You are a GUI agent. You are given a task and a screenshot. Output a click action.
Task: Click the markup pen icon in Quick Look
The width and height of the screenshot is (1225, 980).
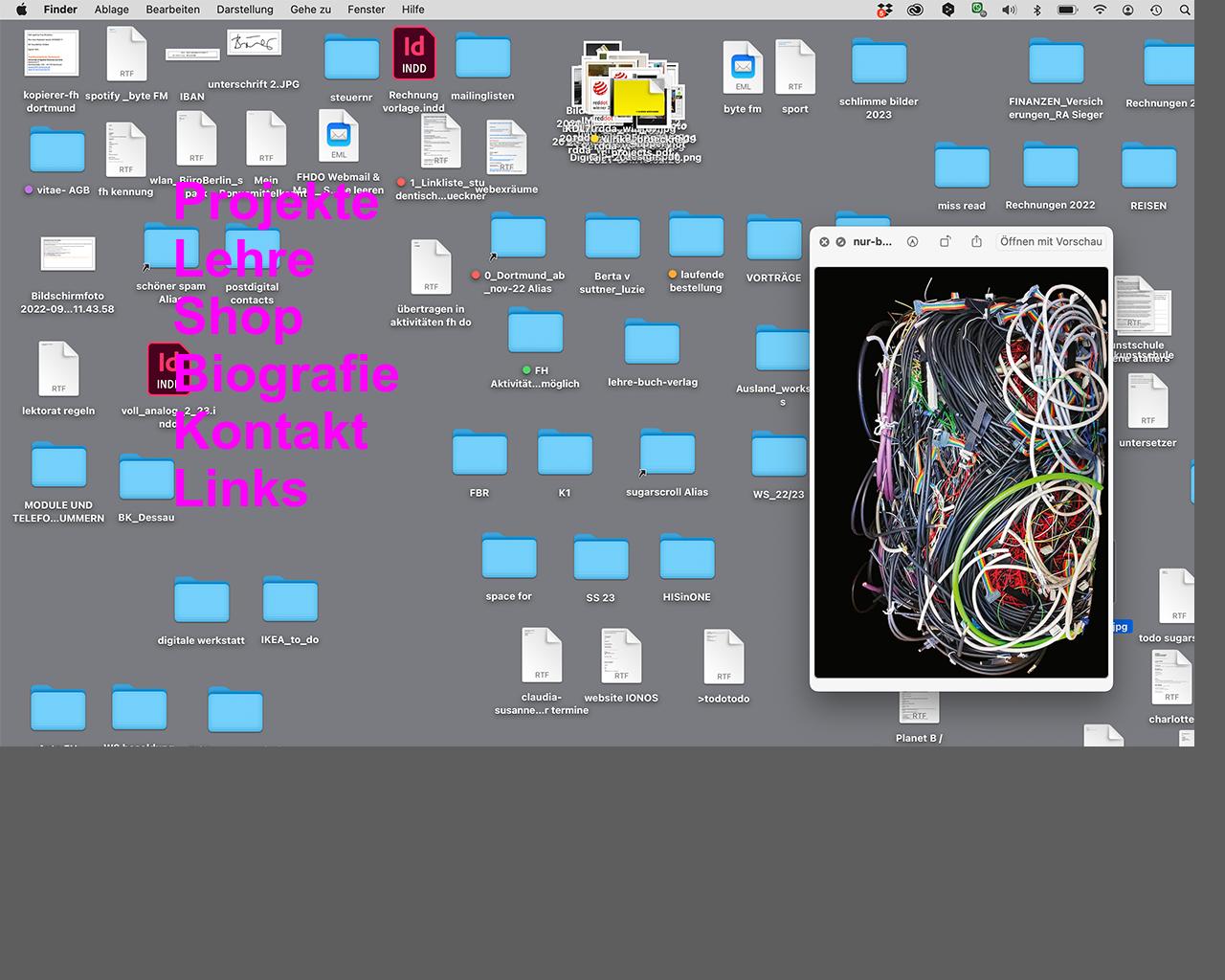(912, 242)
